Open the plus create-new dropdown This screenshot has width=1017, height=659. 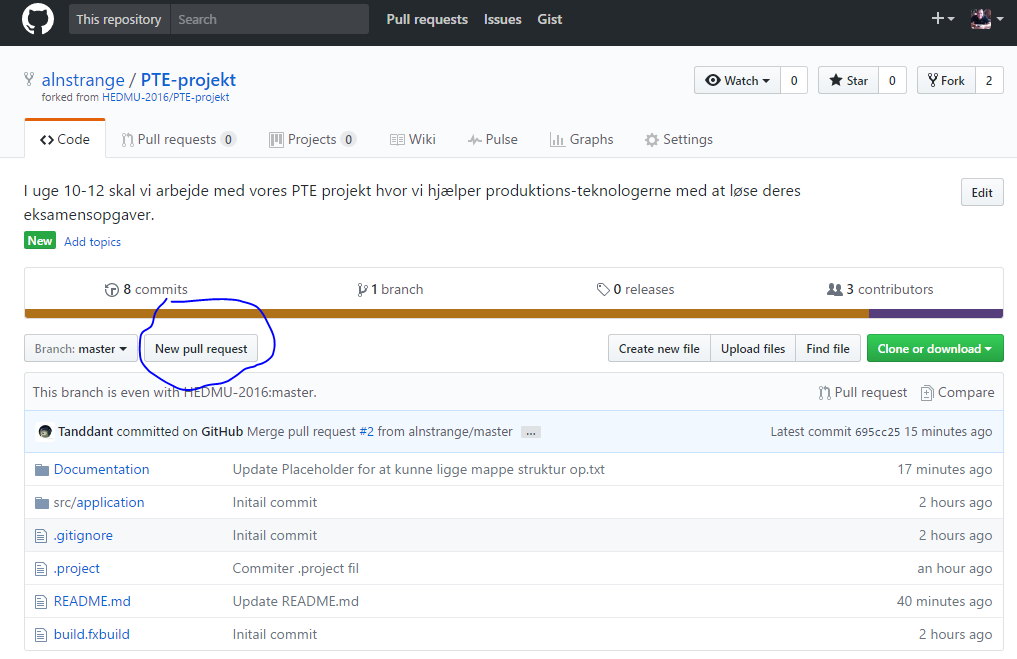[x=942, y=19]
